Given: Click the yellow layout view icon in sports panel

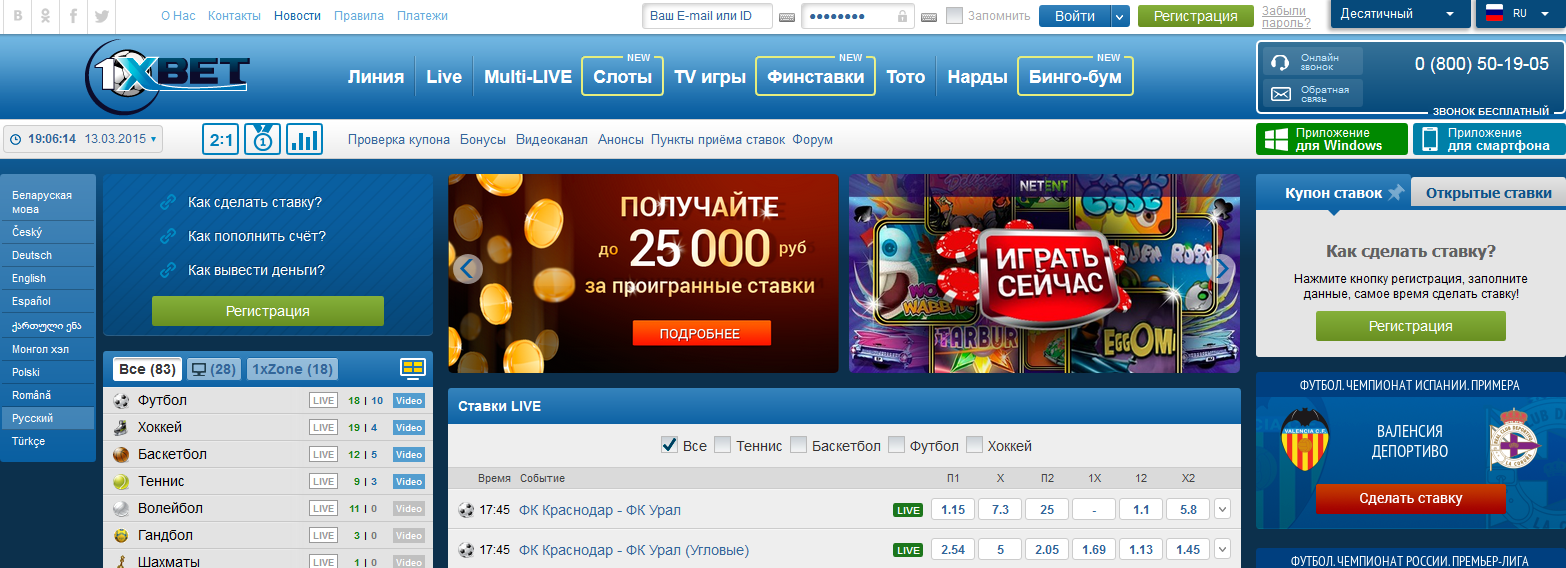Looking at the screenshot, I should (413, 368).
